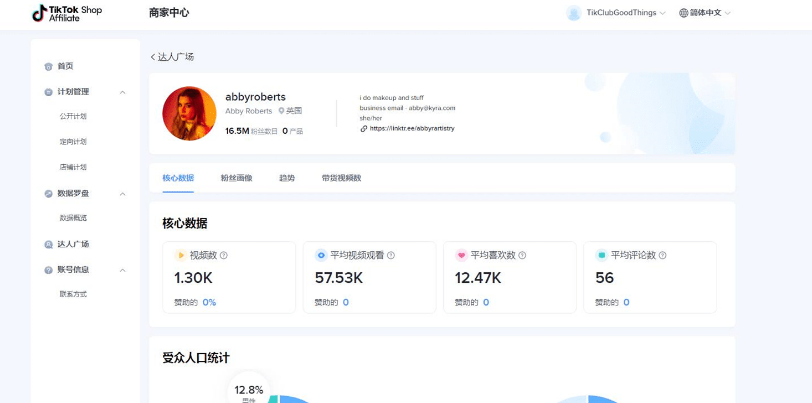
Task: Switch to the 趋势 tab
Action: tap(287, 178)
